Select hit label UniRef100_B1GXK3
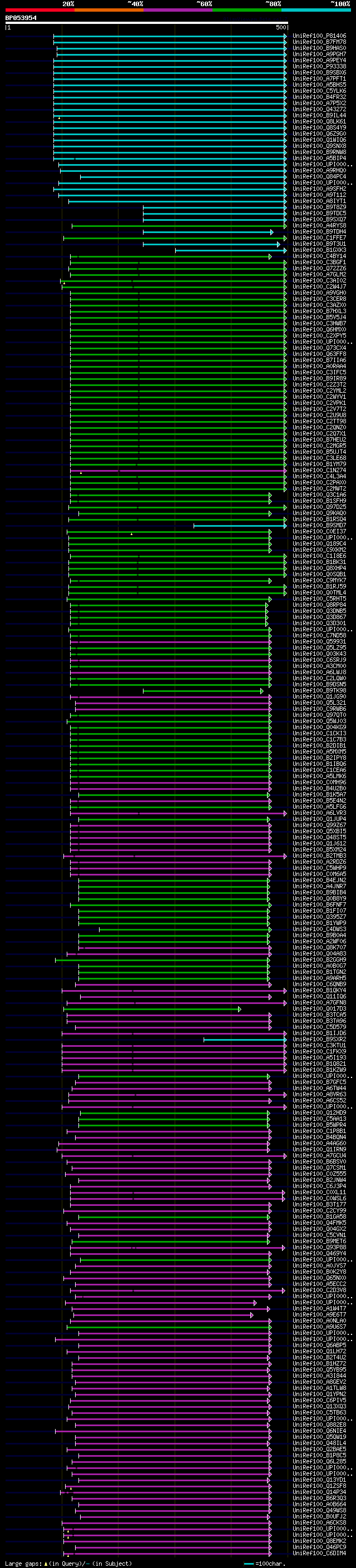Screen dimensions: 356x1568 [319, 250]
